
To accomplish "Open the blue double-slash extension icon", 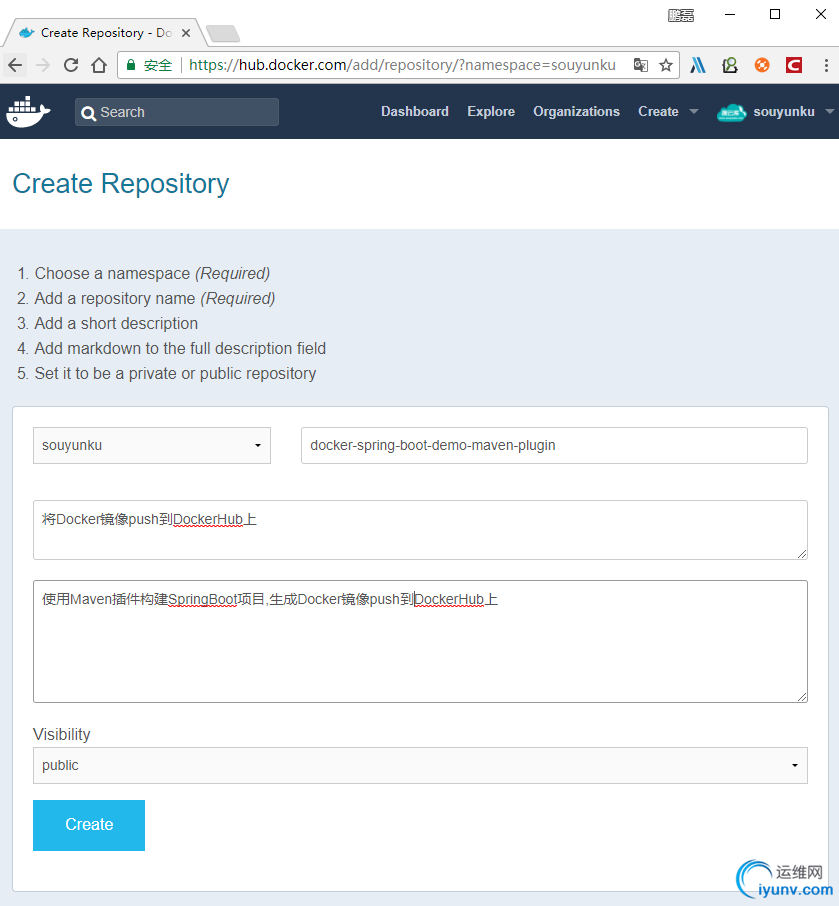I will (698, 65).
